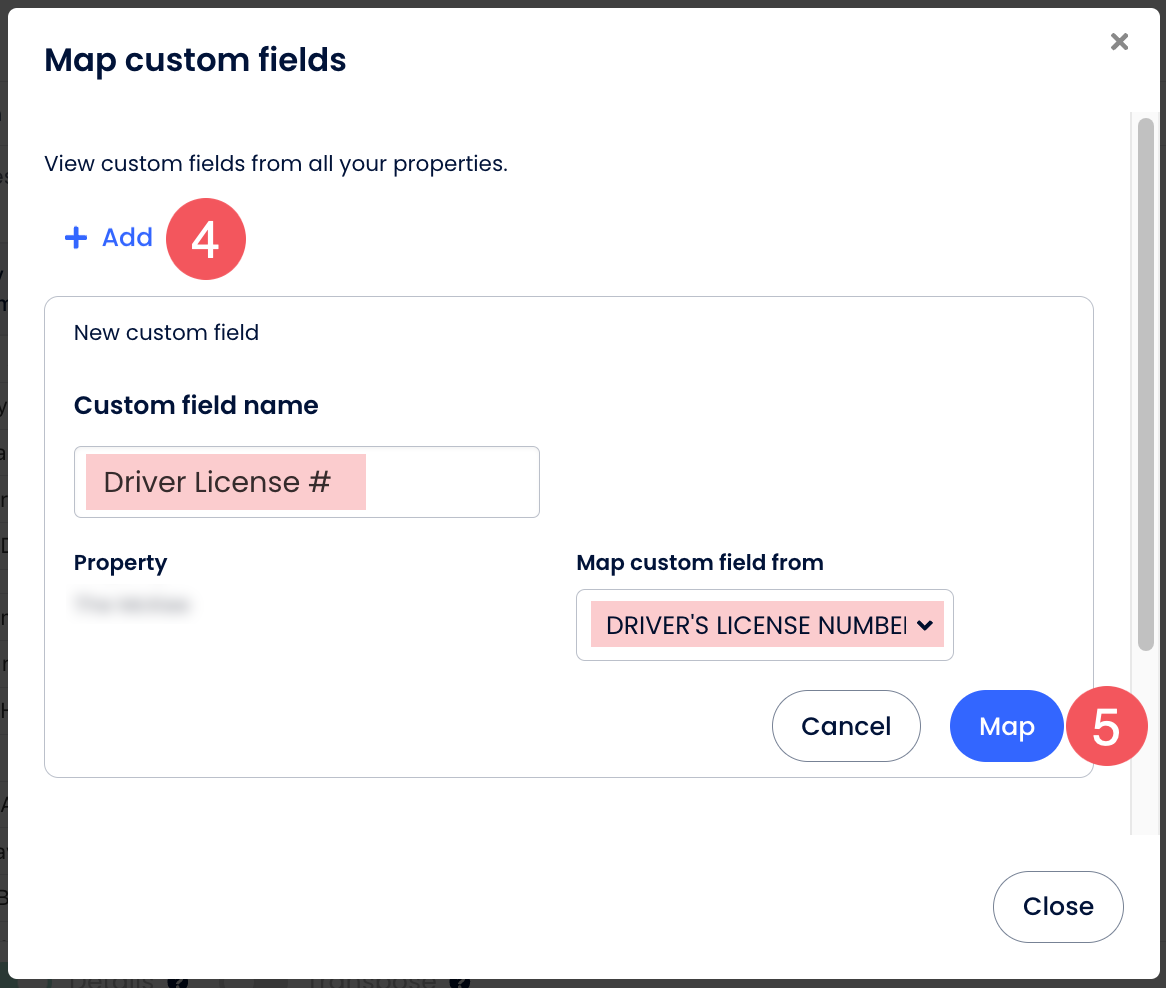The width and height of the screenshot is (1166, 988).
Task: Click the New custom field heading
Action: [166, 333]
